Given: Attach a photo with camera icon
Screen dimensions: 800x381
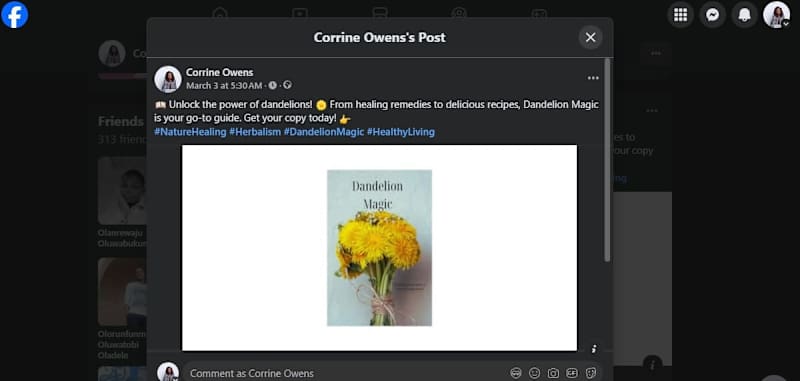Looking at the screenshot, I should coord(553,373).
